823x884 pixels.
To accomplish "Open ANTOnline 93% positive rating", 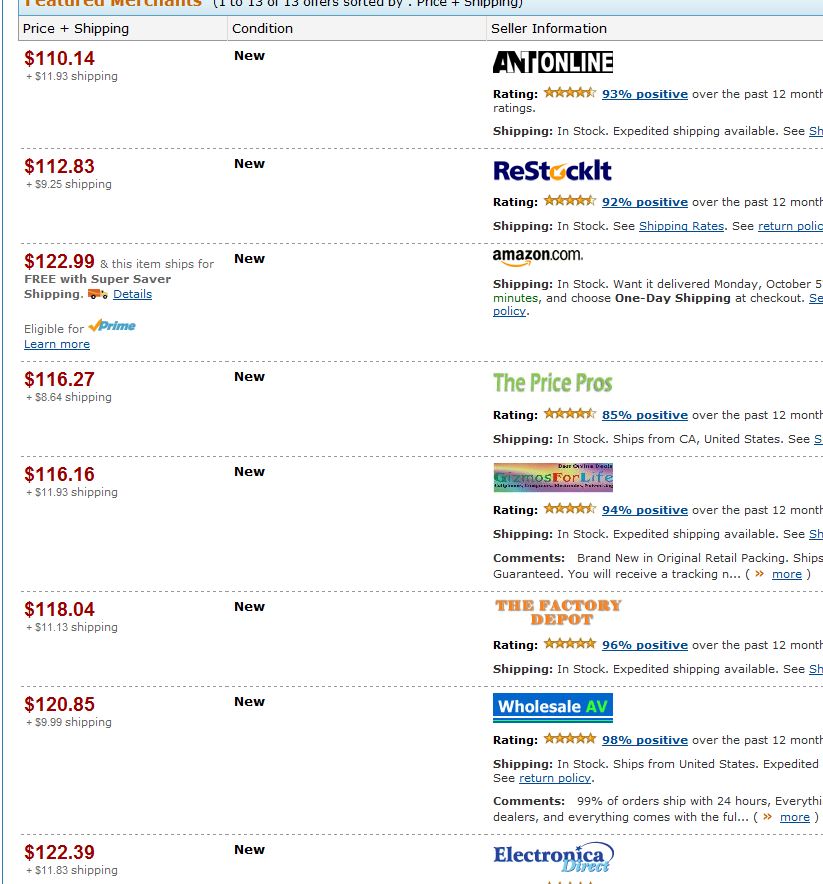I will 645,94.
